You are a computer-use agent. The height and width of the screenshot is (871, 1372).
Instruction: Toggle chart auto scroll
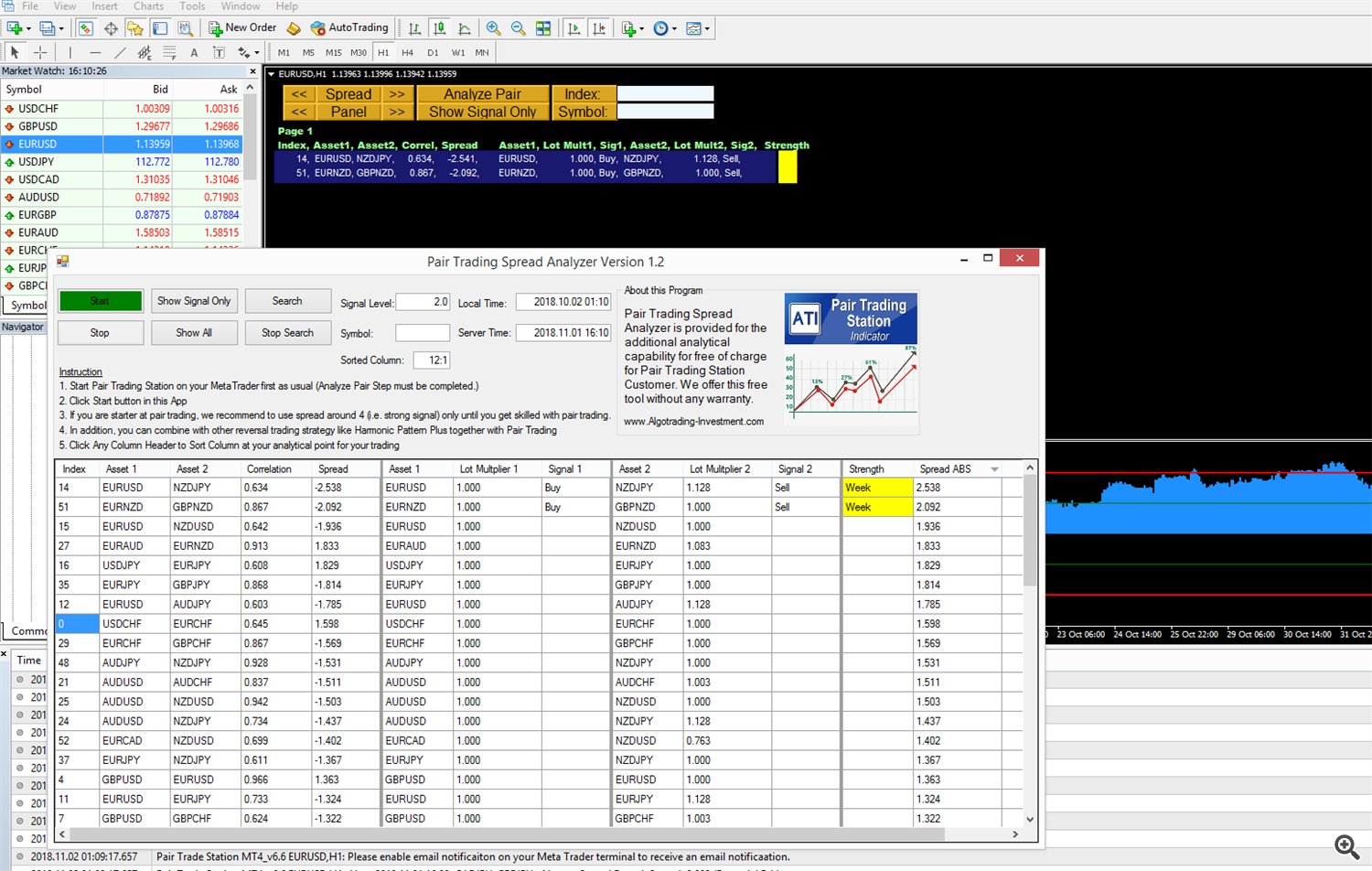coord(573,28)
